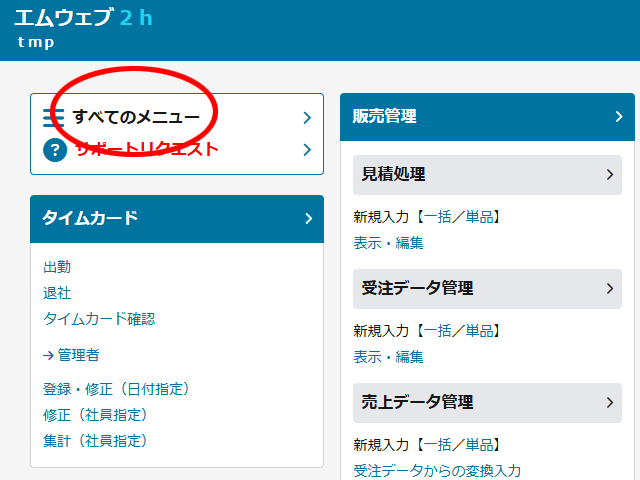Open 見積処理 submenu button
The height and width of the screenshot is (480, 640).
point(487,175)
